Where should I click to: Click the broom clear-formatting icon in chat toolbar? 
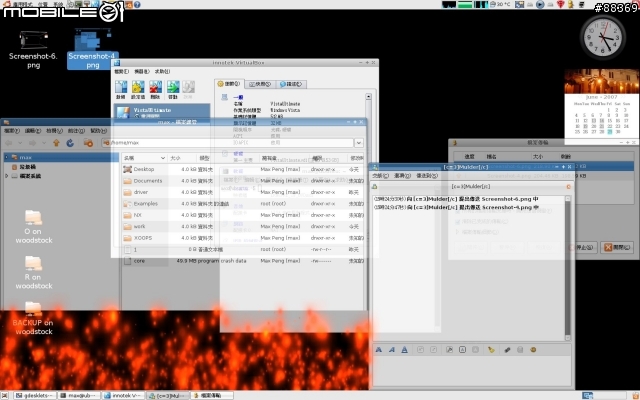coord(491,350)
